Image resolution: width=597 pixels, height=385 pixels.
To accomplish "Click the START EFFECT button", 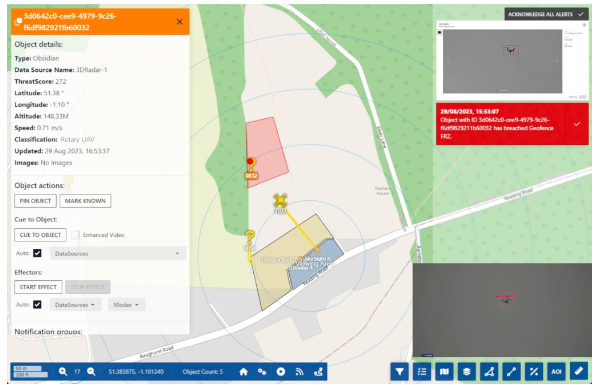I will coord(38,287).
